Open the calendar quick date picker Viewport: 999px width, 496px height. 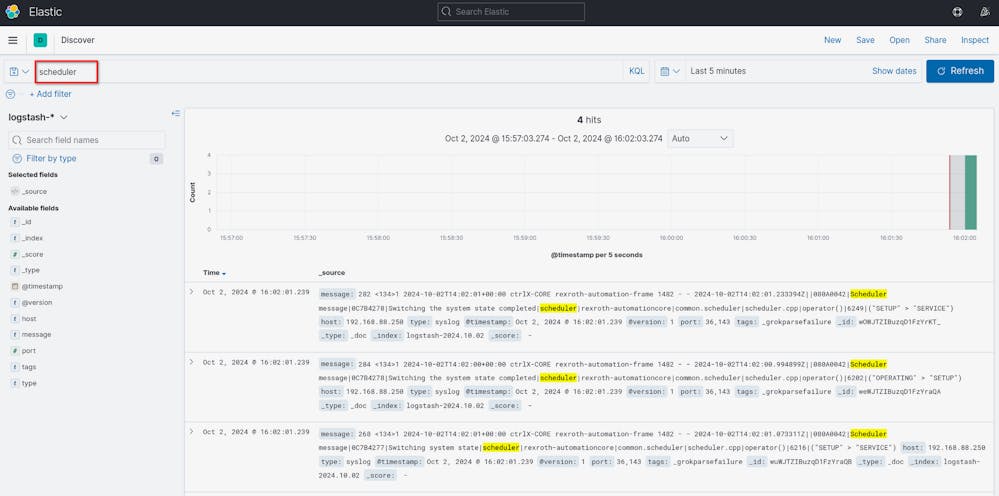(669, 71)
